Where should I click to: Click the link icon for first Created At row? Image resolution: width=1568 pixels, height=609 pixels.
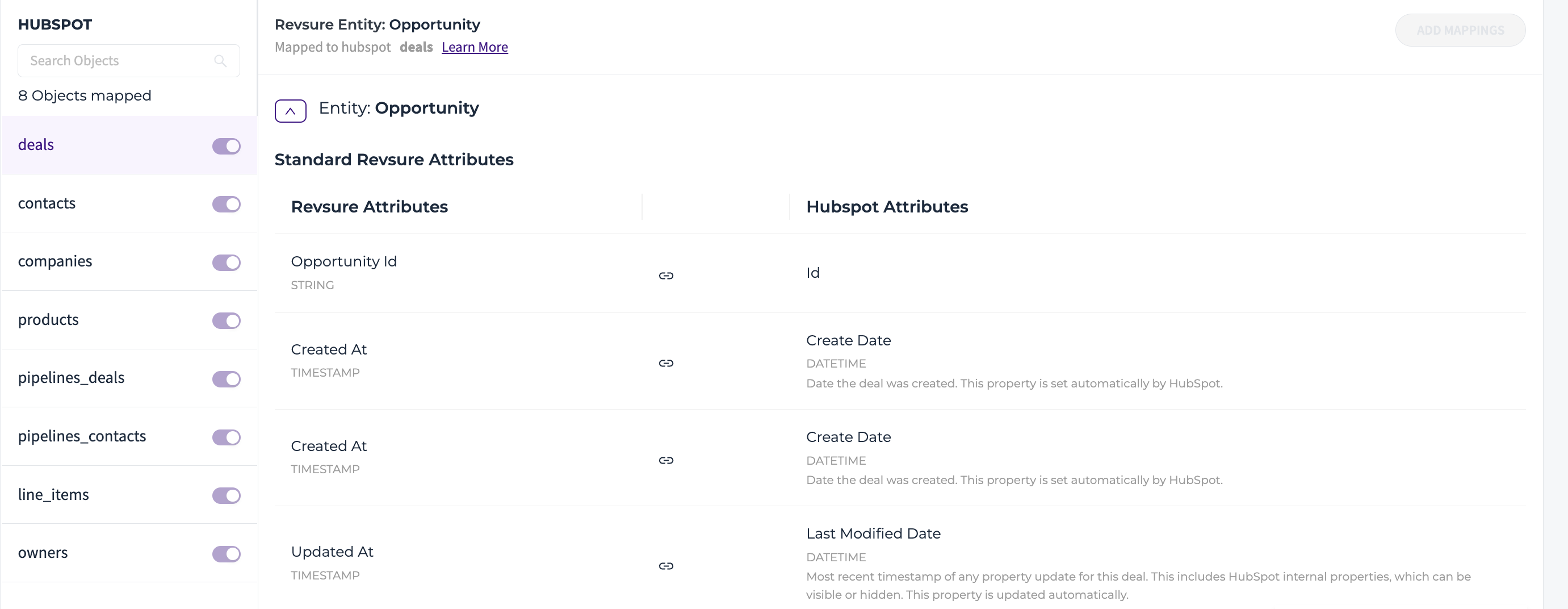point(666,364)
